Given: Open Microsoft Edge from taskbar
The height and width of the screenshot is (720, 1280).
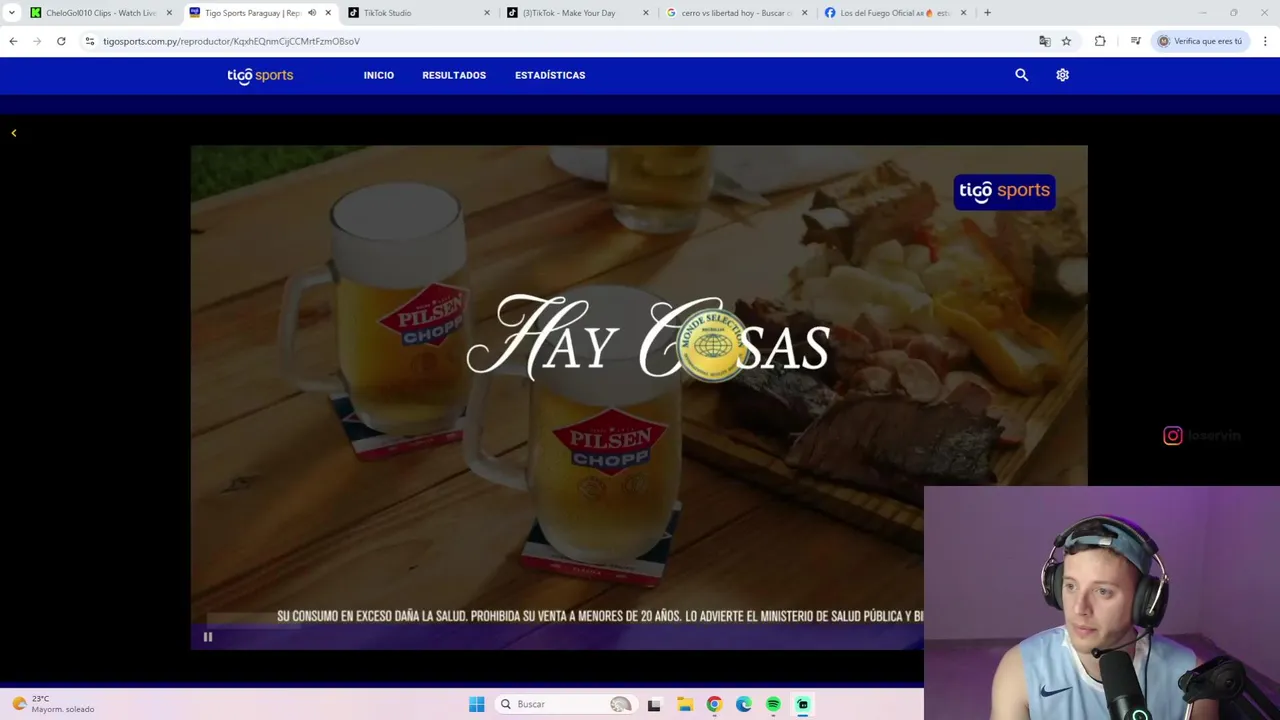Looking at the screenshot, I should click(x=744, y=704).
